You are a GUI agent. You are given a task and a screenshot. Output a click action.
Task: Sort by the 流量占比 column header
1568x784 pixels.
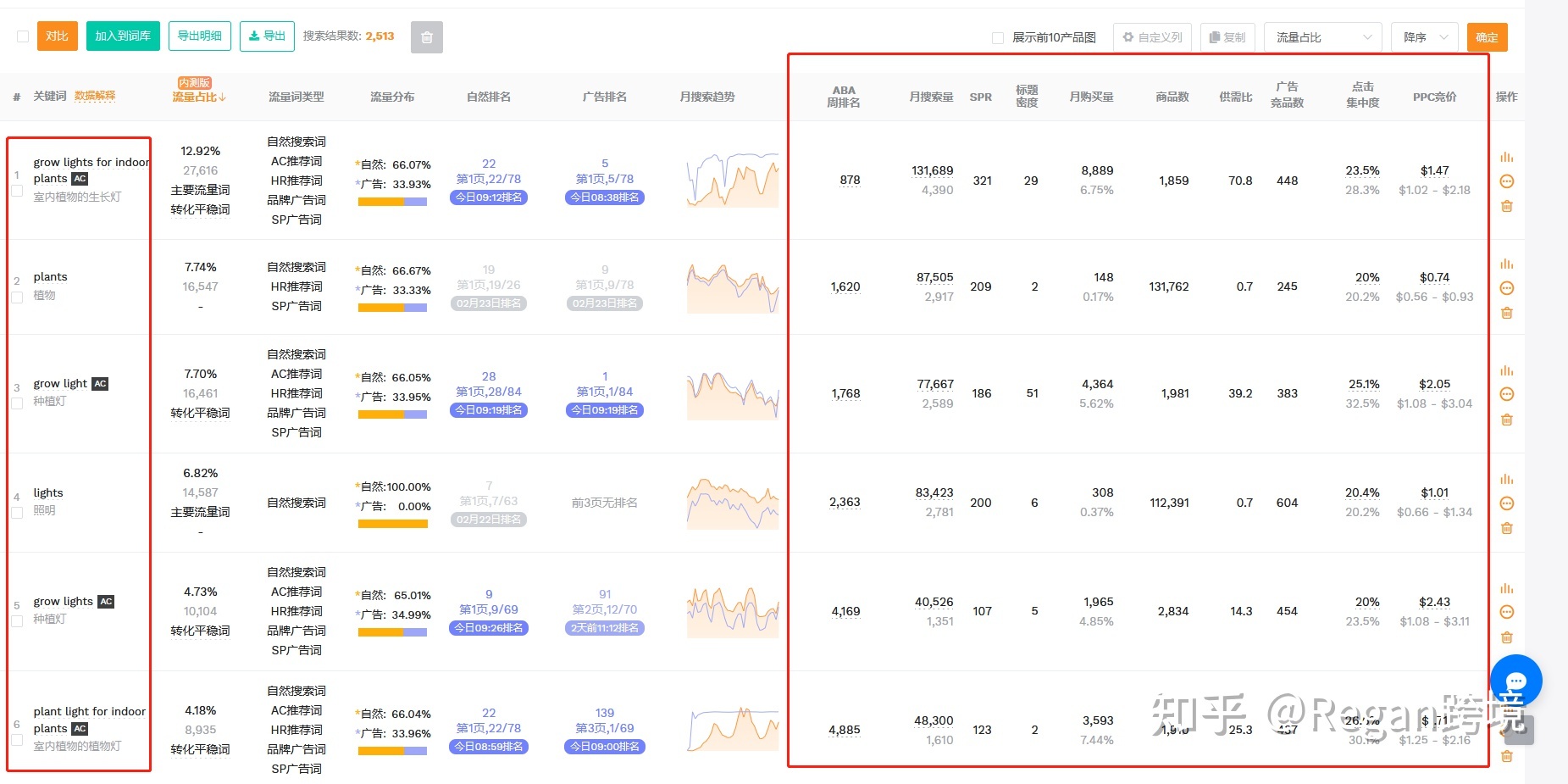199,97
